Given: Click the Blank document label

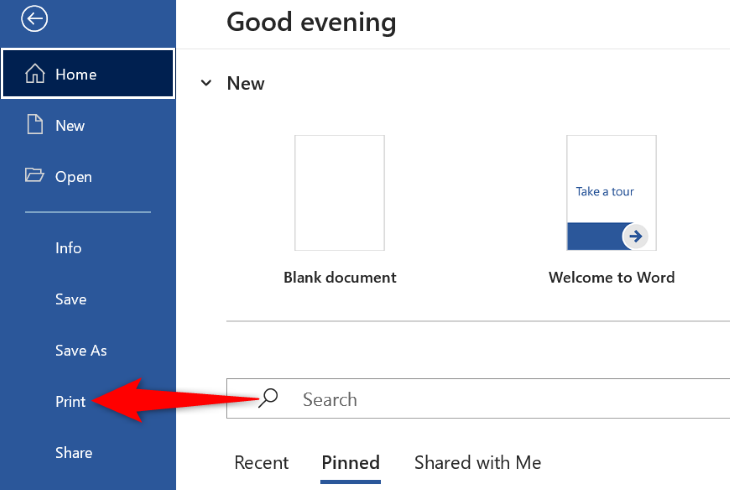Looking at the screenshot, I should (340, 278).
